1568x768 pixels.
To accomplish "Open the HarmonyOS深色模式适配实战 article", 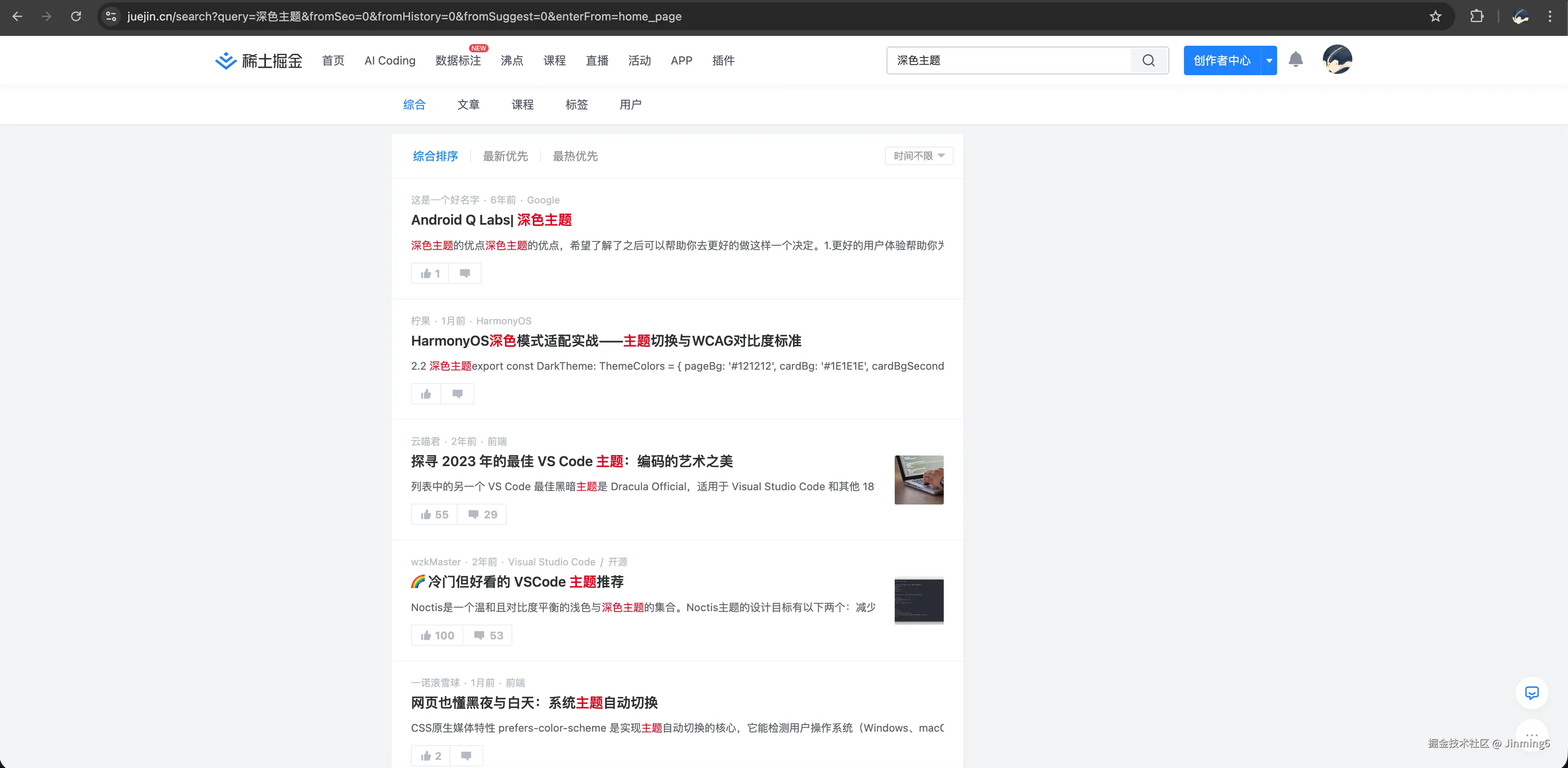I will pyautogui.click(x=606, y=342).
